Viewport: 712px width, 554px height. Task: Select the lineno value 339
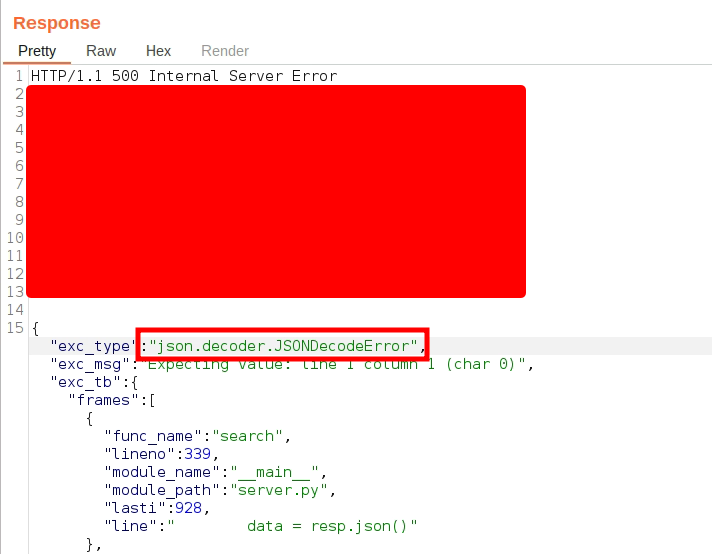coord(198,454)
